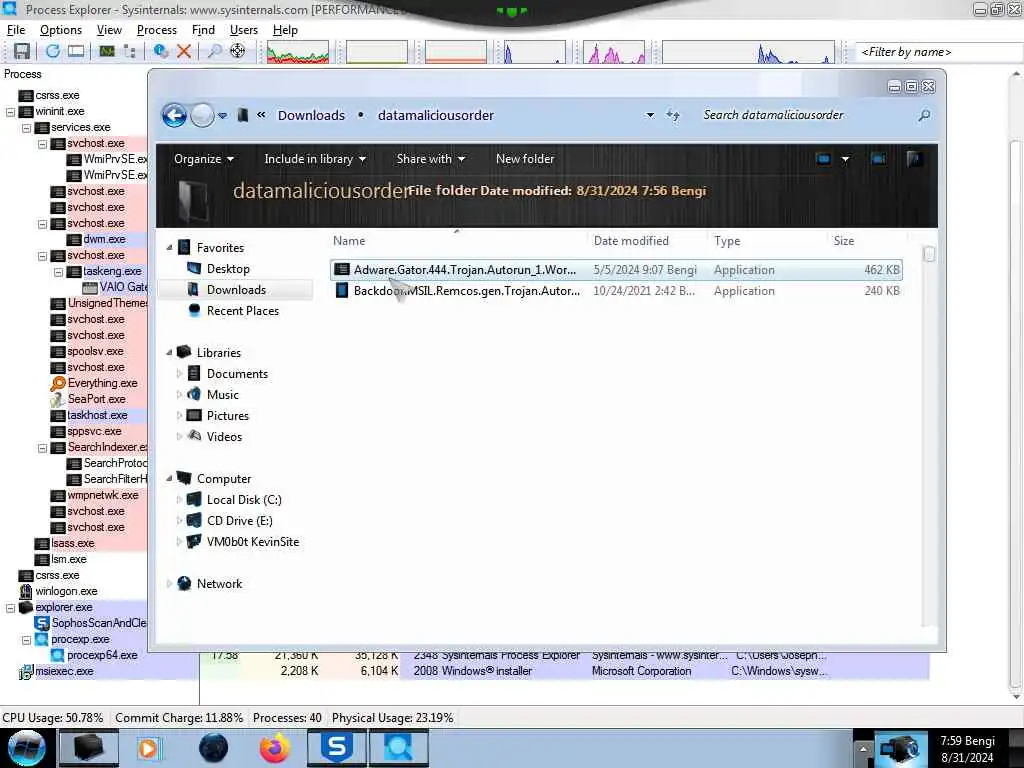Click the refresh icon beside address bar
Image resolution: width=1024 pixels, height=768 pixels.
pos(673,116)
